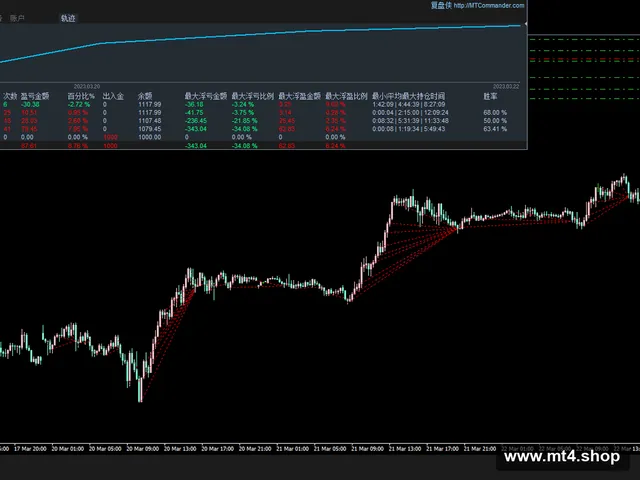Select the -2.72 % percentage cell
Viewport: 640px width, 480px height.
pyautogui.click(x=78, y=104)
